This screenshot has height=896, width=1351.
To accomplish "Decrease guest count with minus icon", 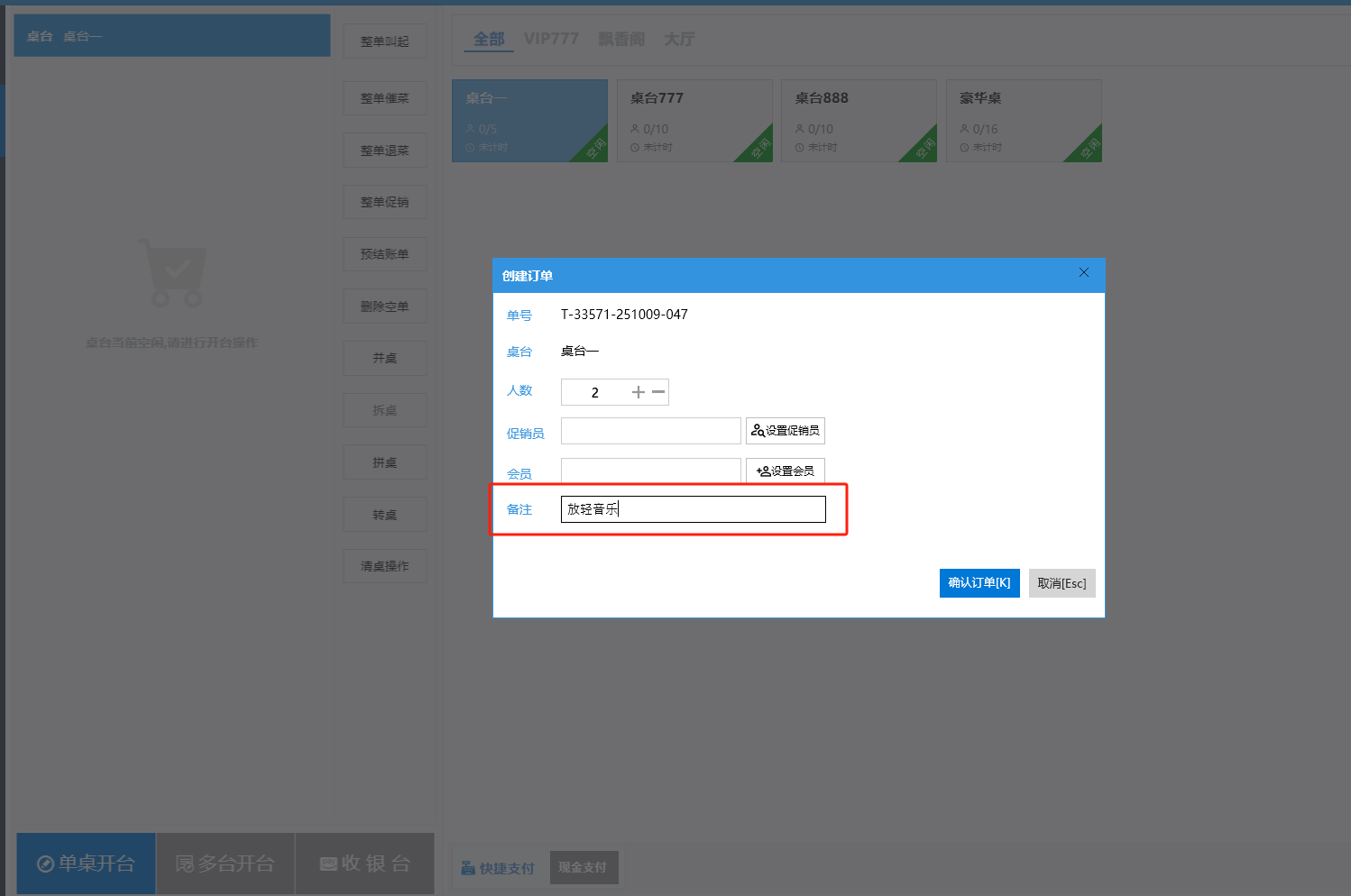I will coord(658,392).
